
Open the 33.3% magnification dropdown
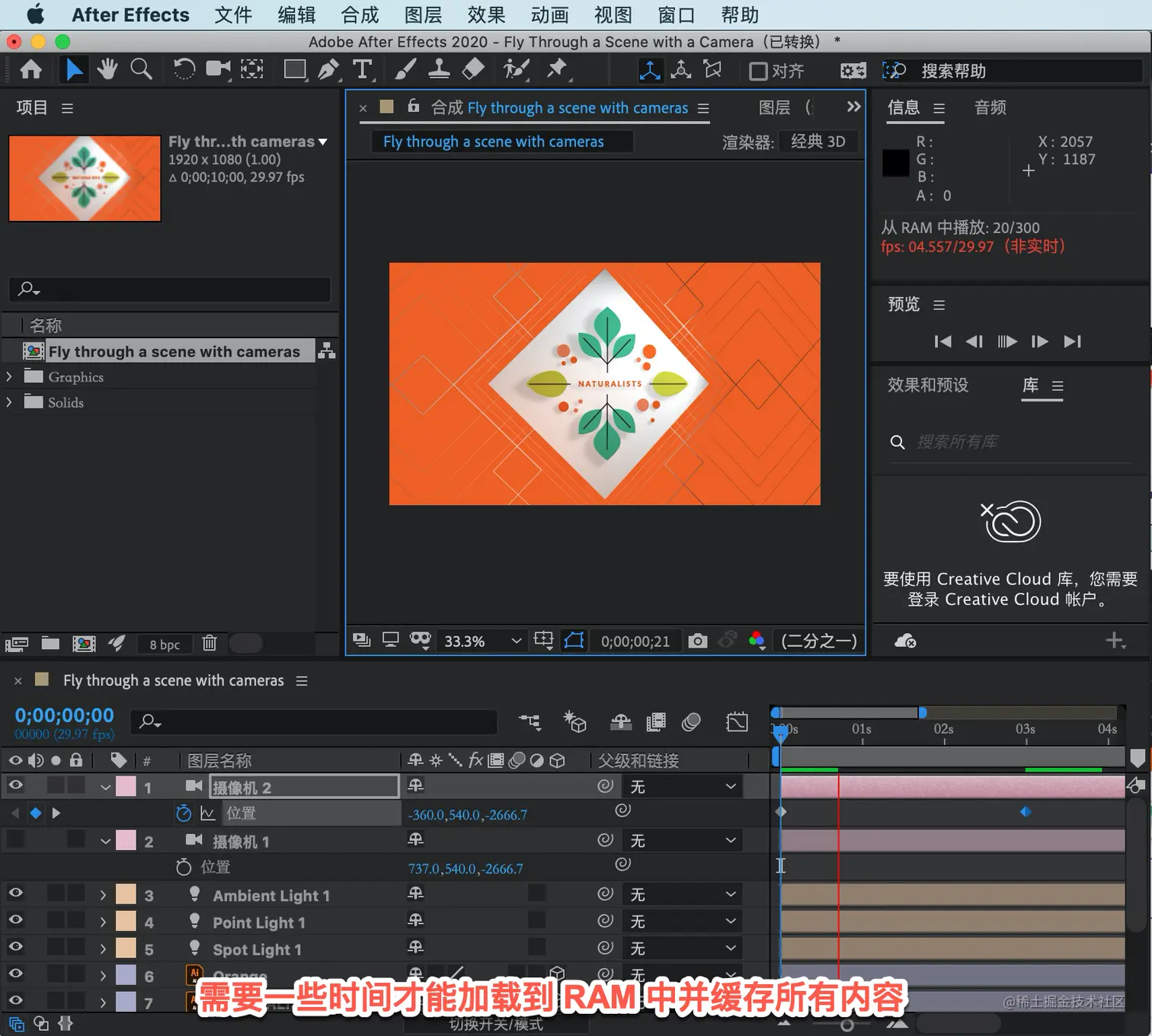coord(483,641)
